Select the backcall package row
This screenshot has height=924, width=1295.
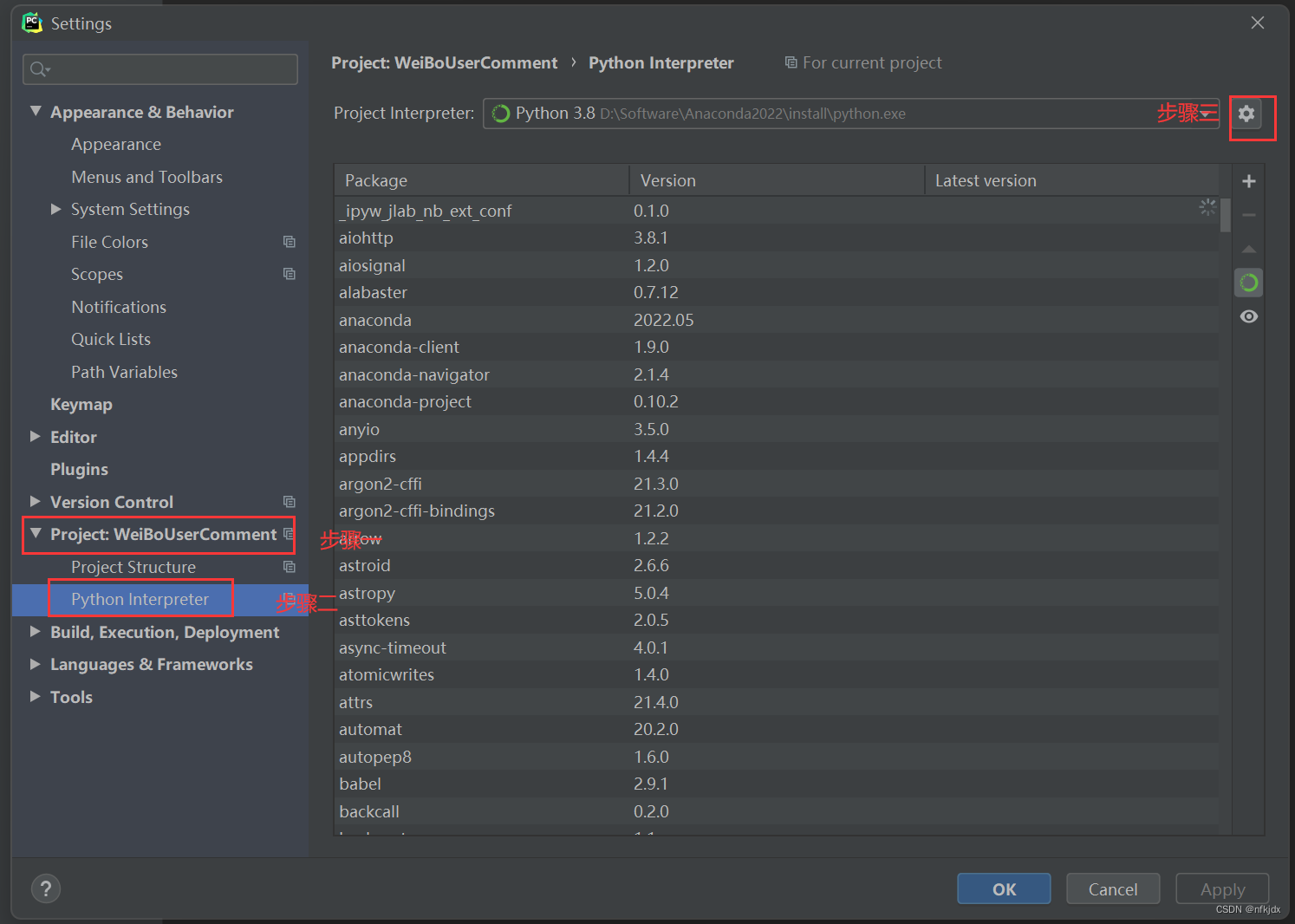(777, 811)
